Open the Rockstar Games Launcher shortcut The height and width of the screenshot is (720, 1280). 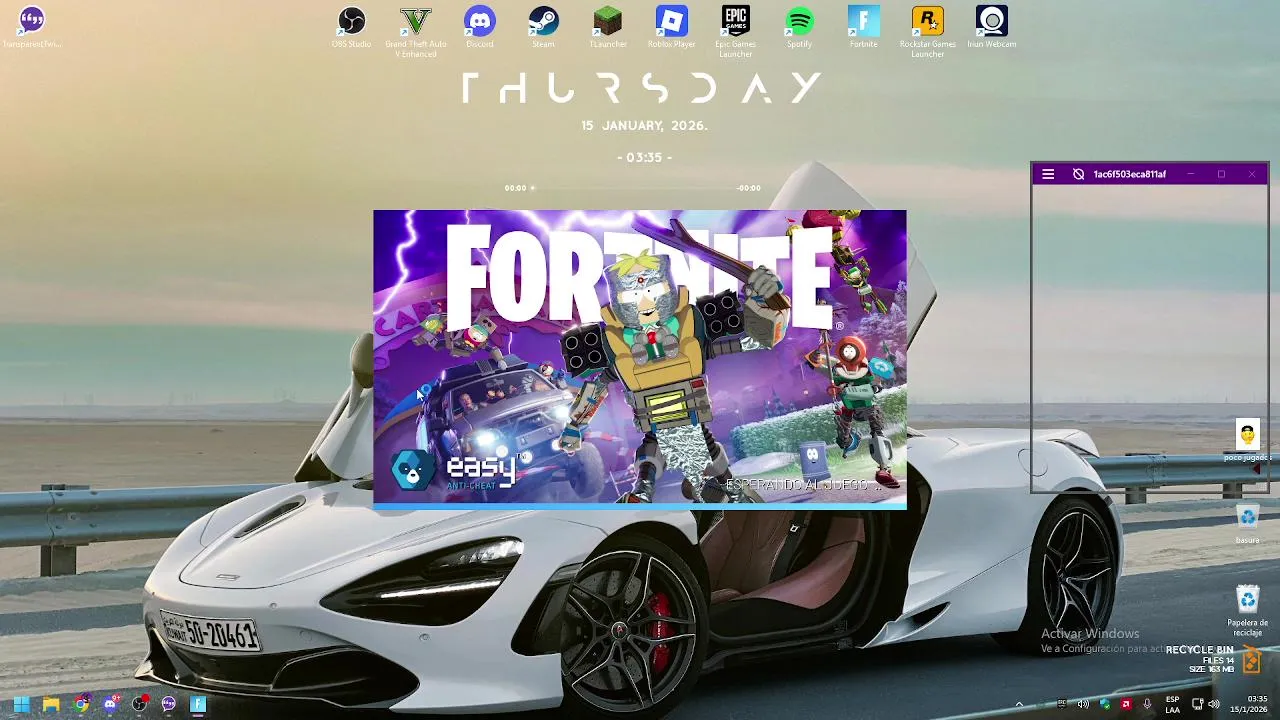tap(927, 32)
